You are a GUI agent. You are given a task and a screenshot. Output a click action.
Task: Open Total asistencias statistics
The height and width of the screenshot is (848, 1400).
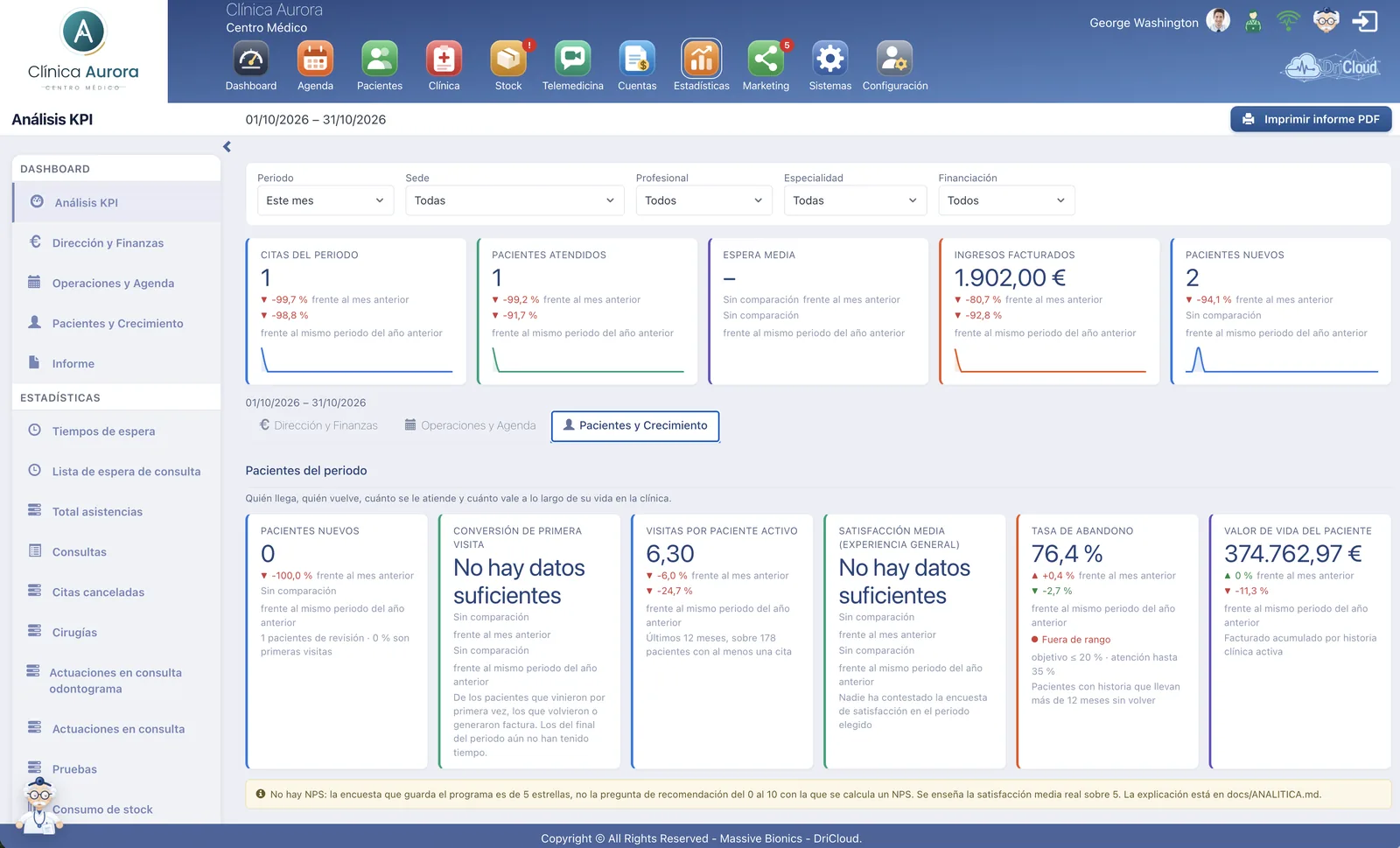pyautogui.click(x=116, y=511)
